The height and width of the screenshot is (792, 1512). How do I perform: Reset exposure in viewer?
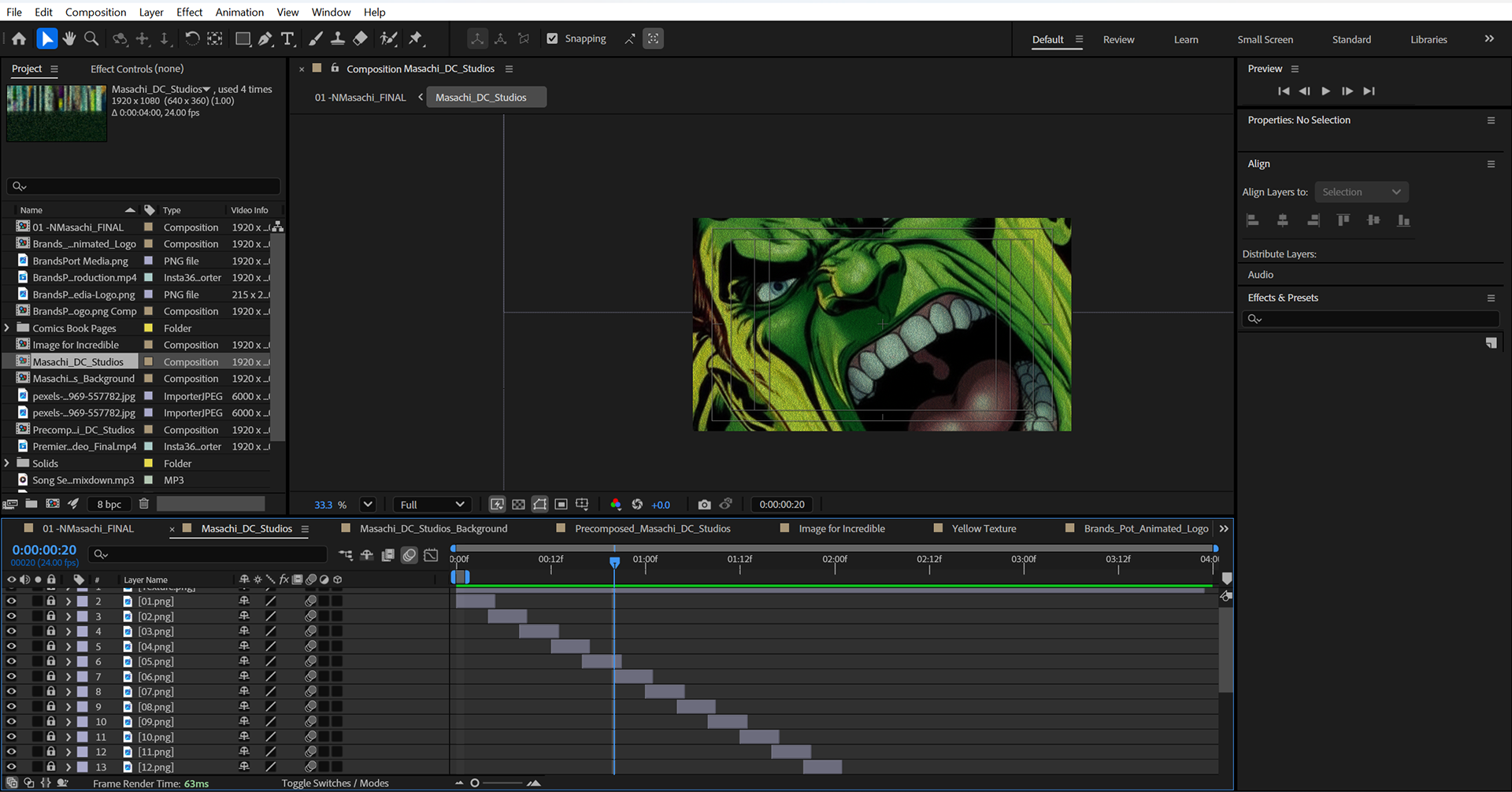(x=637, y=505)
